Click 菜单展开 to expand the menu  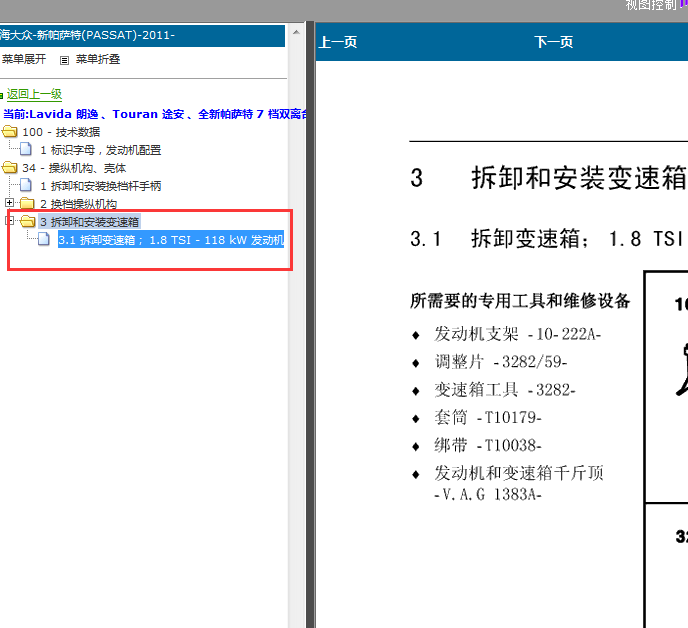[x=23, y=59]
